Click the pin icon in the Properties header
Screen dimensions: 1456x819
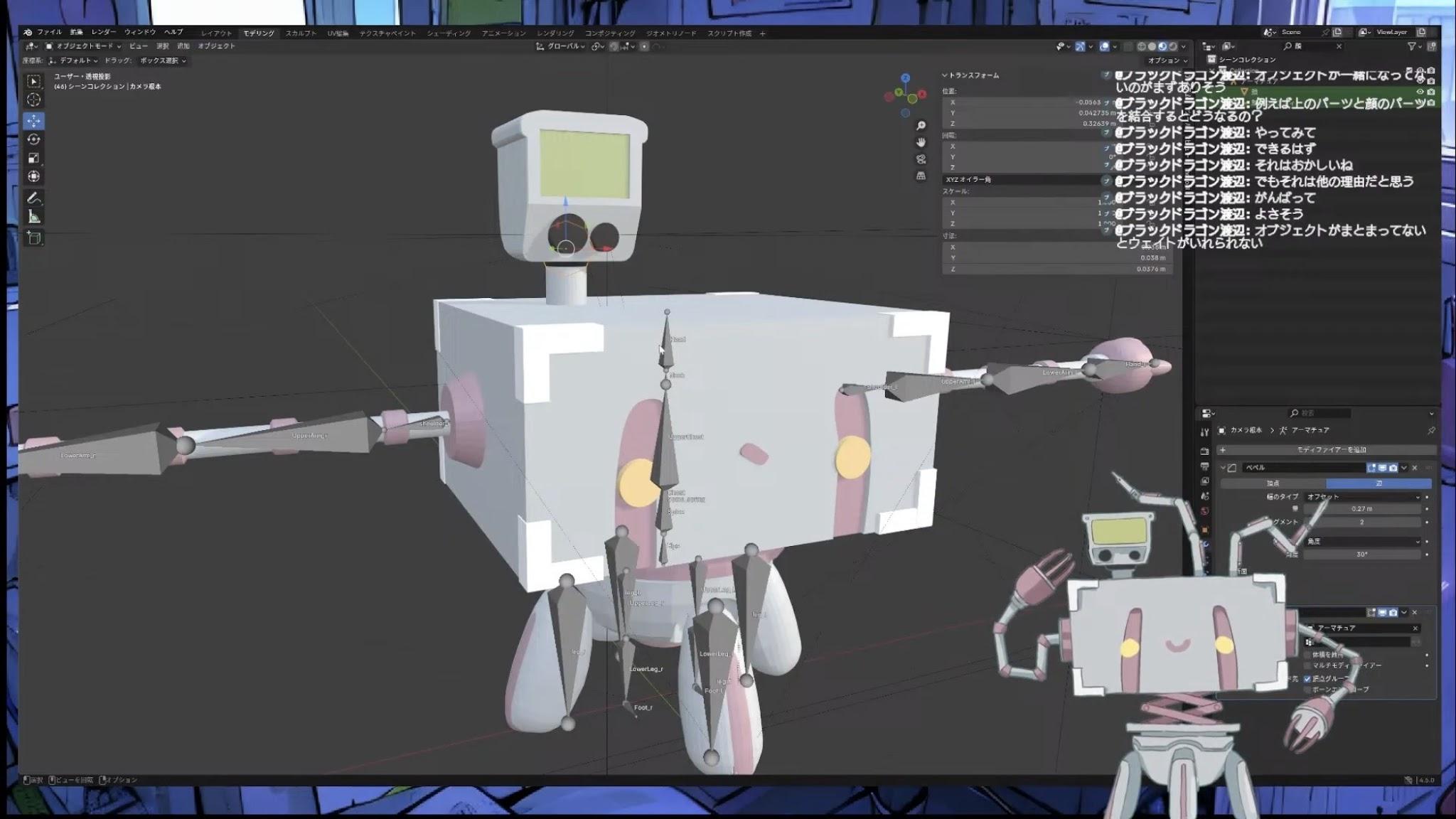point(1430,430)
